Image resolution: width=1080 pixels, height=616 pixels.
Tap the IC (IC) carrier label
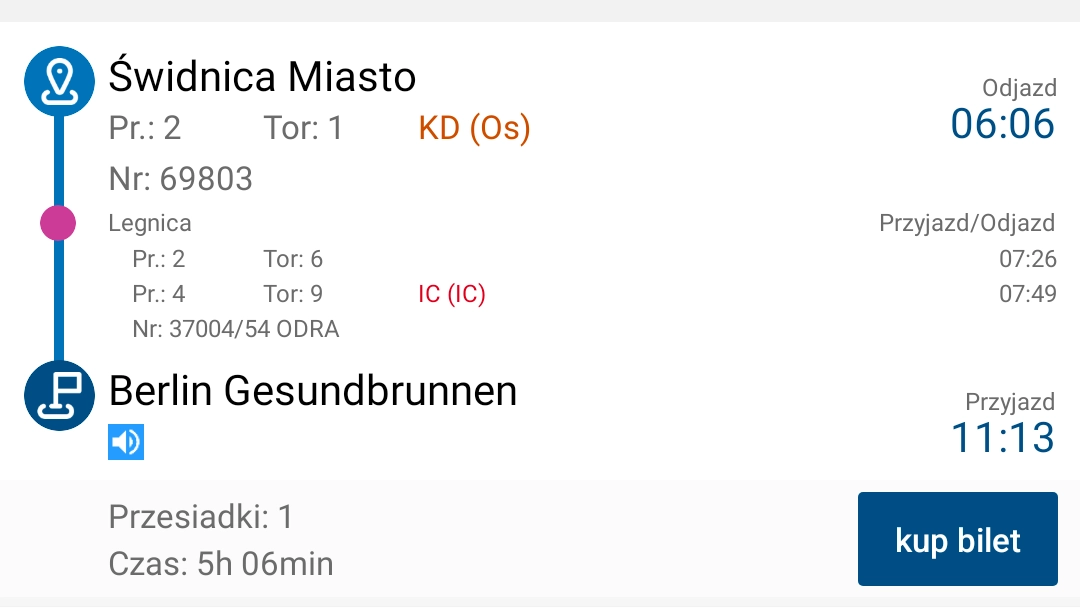click(x=451, y=295)
